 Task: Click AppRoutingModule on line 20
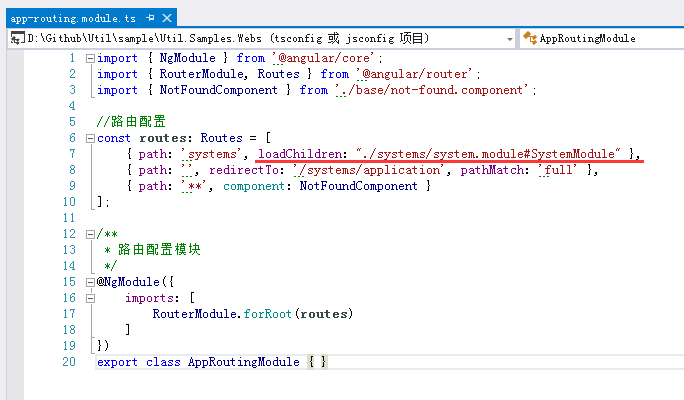tap(243, 362)
